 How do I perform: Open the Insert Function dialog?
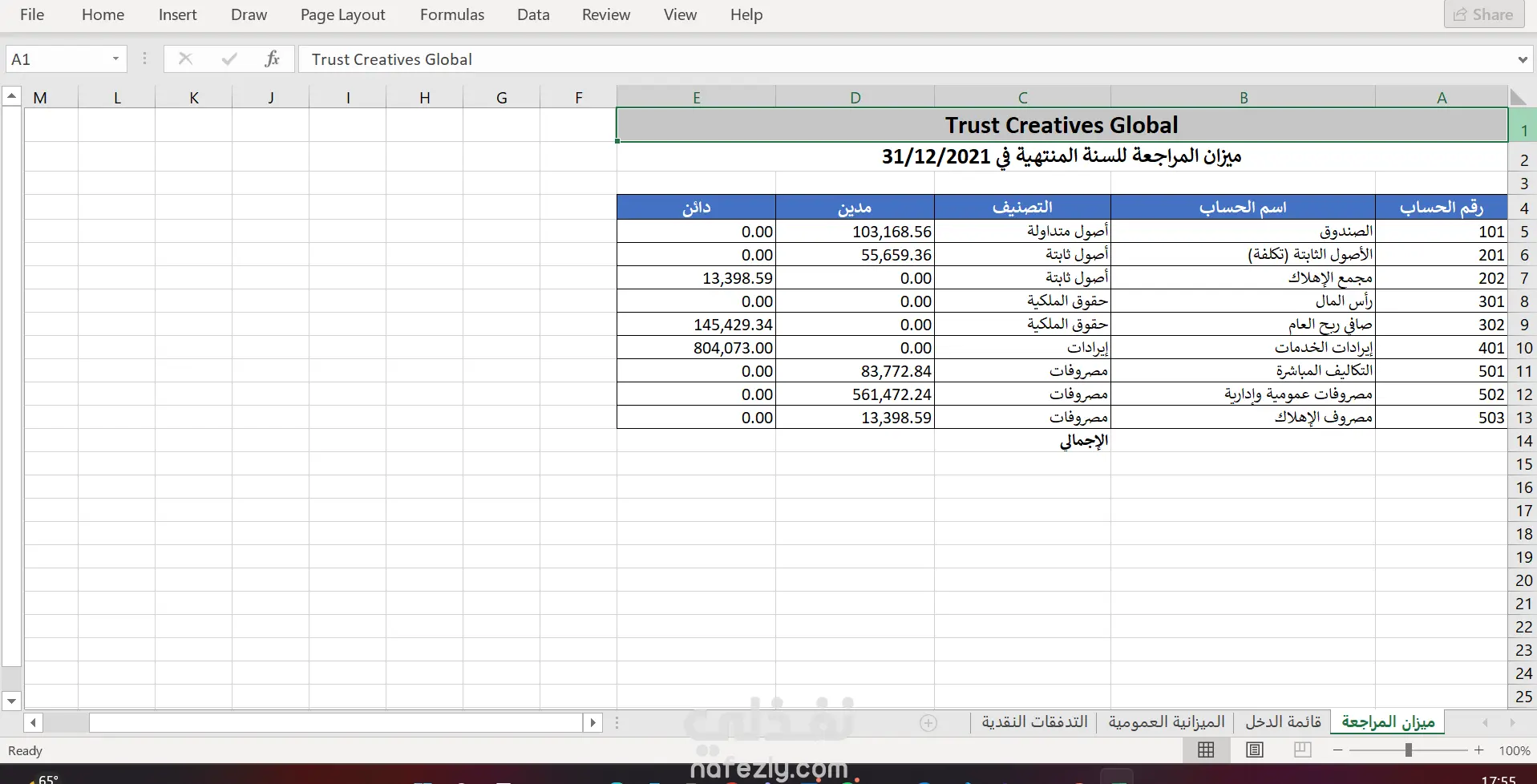click(273, 59)
